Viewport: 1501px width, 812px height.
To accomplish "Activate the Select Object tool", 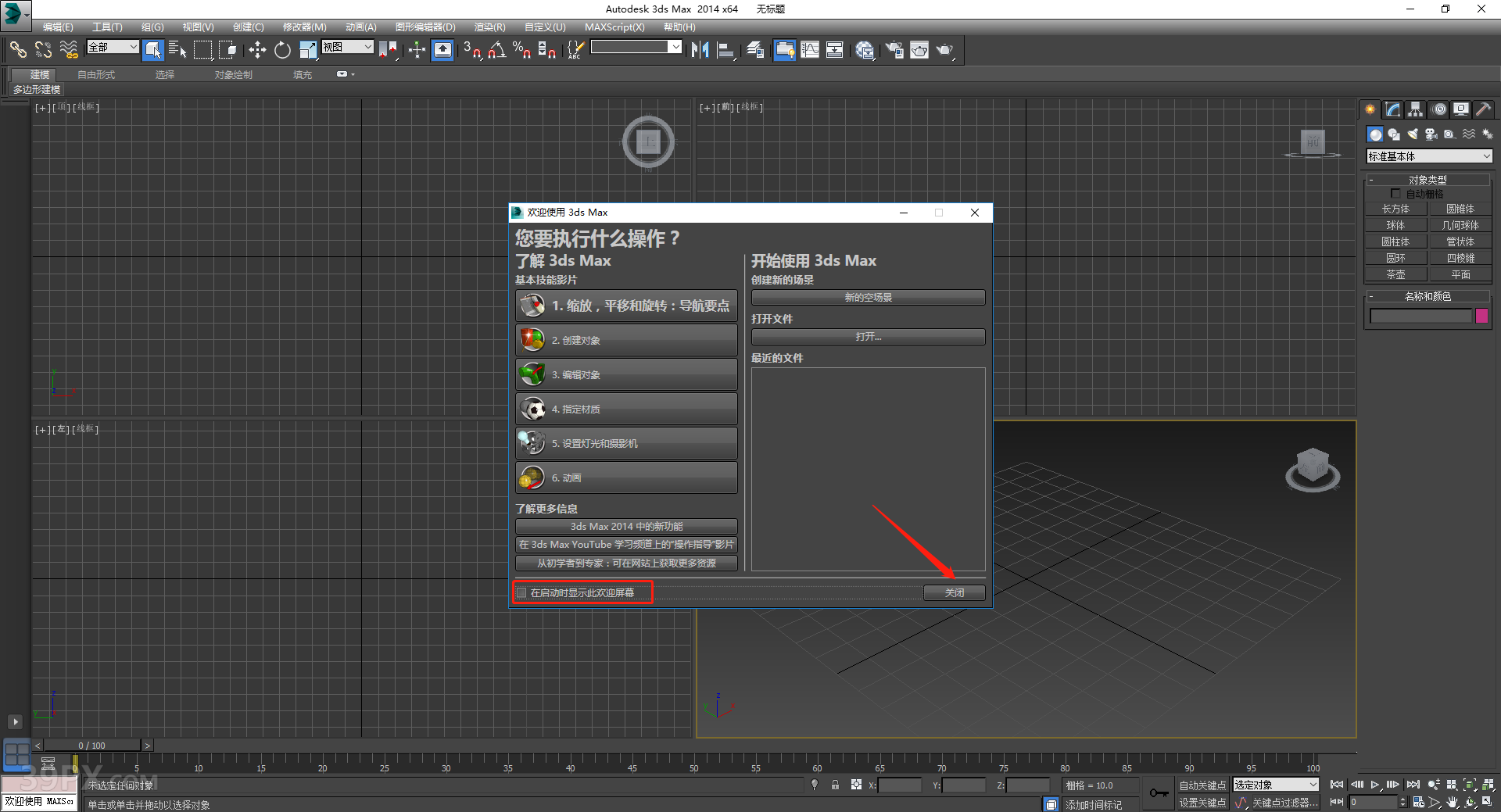I will (153, 50).
